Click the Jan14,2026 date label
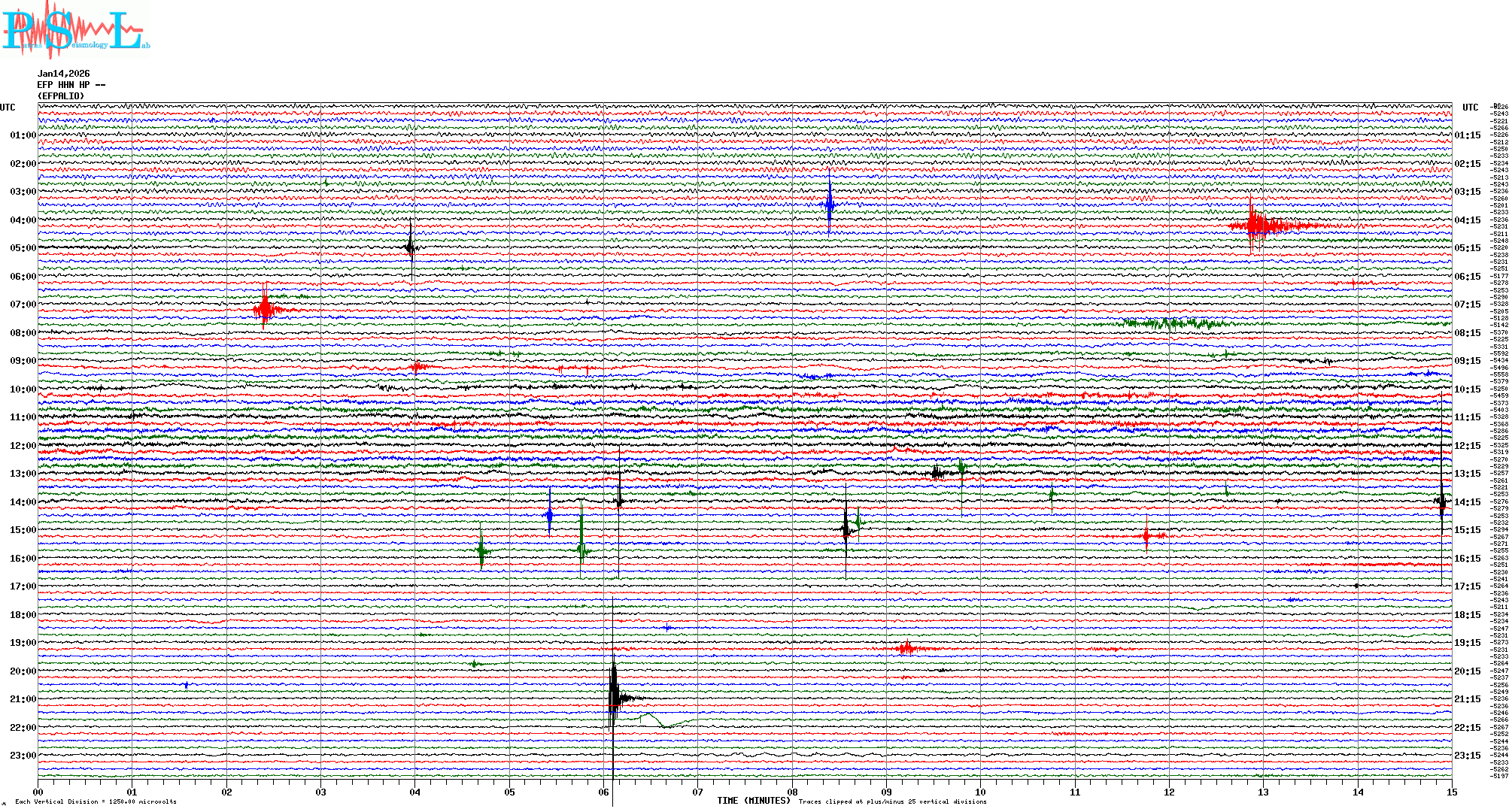 (63, 74)
